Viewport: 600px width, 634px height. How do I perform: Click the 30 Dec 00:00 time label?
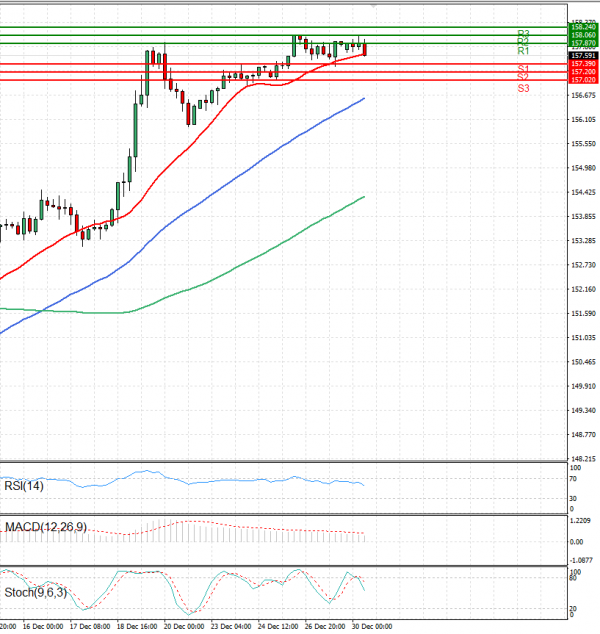click(x=372, y=626)
